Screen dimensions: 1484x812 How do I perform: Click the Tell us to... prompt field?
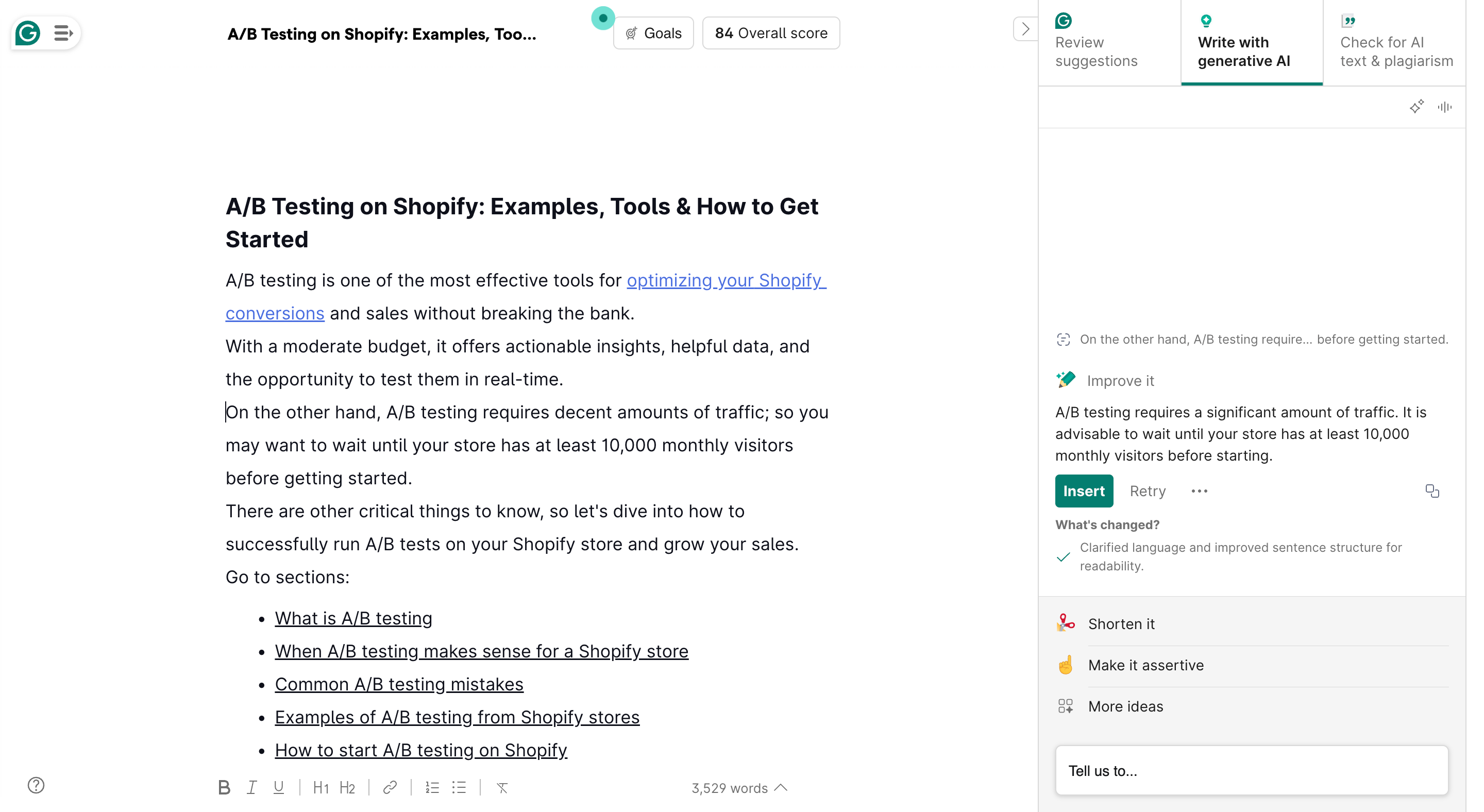1251,771
